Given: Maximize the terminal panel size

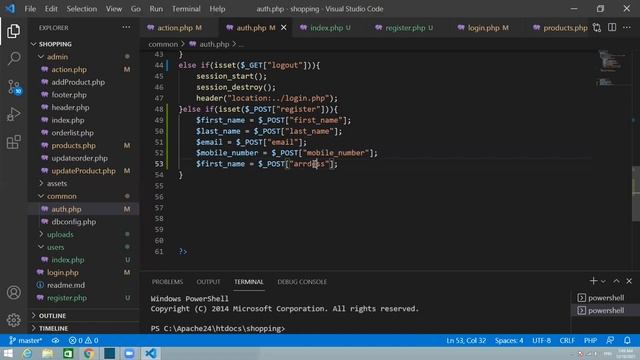Looking at the screenshot, I should click(616, 281).
